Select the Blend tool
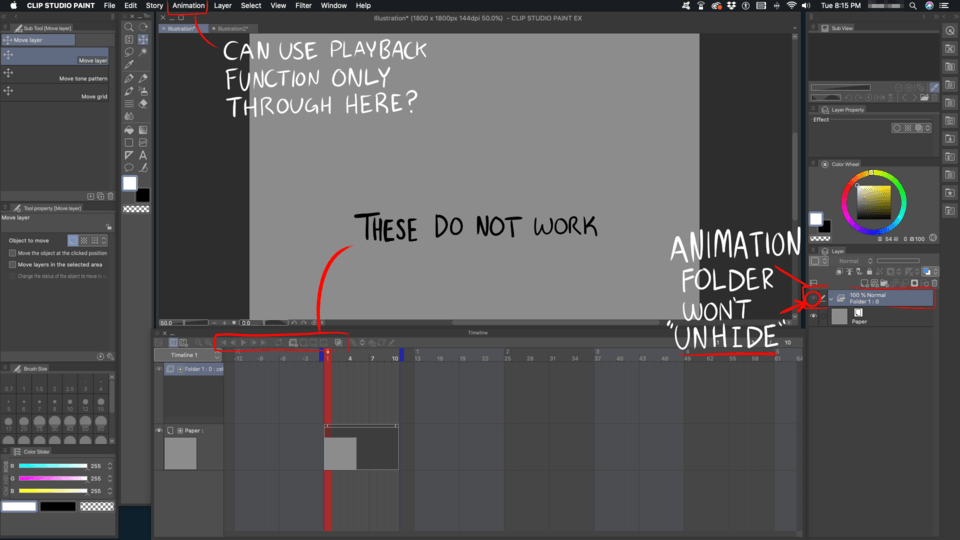Image resolution: width=960 pixels, height=540 pixels. click(x=129, y=116)
